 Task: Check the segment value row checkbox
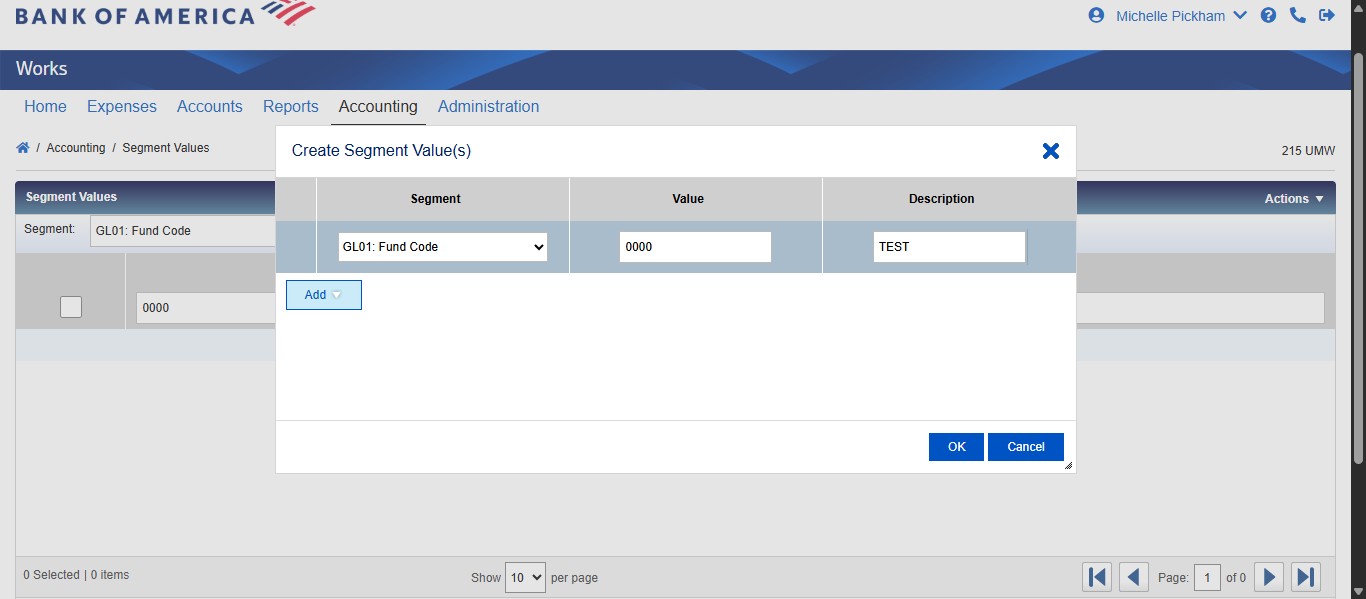(x=70, y=306)
